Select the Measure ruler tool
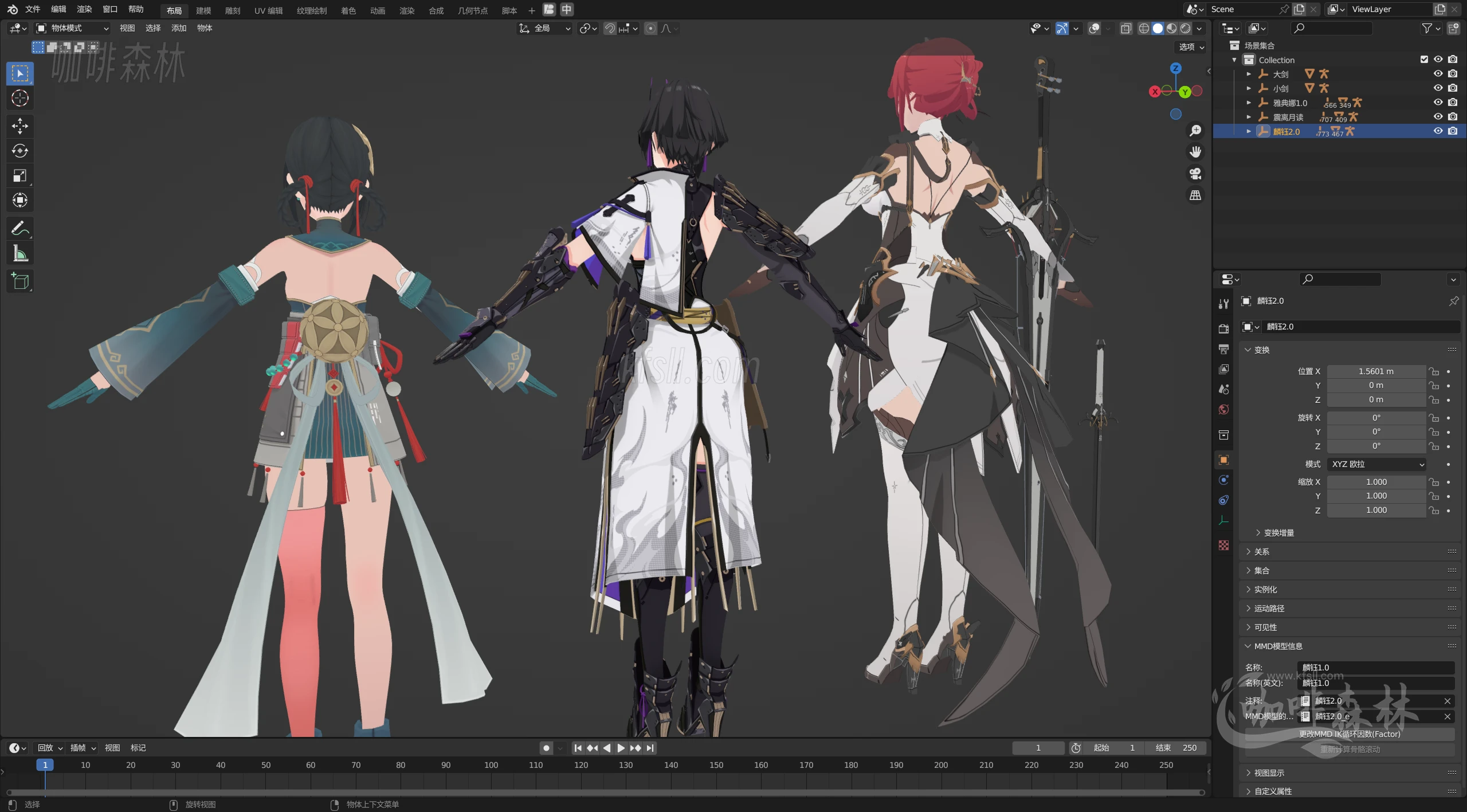The height and width of the screenshot is (812, 1467). click(x=20, y=253)
